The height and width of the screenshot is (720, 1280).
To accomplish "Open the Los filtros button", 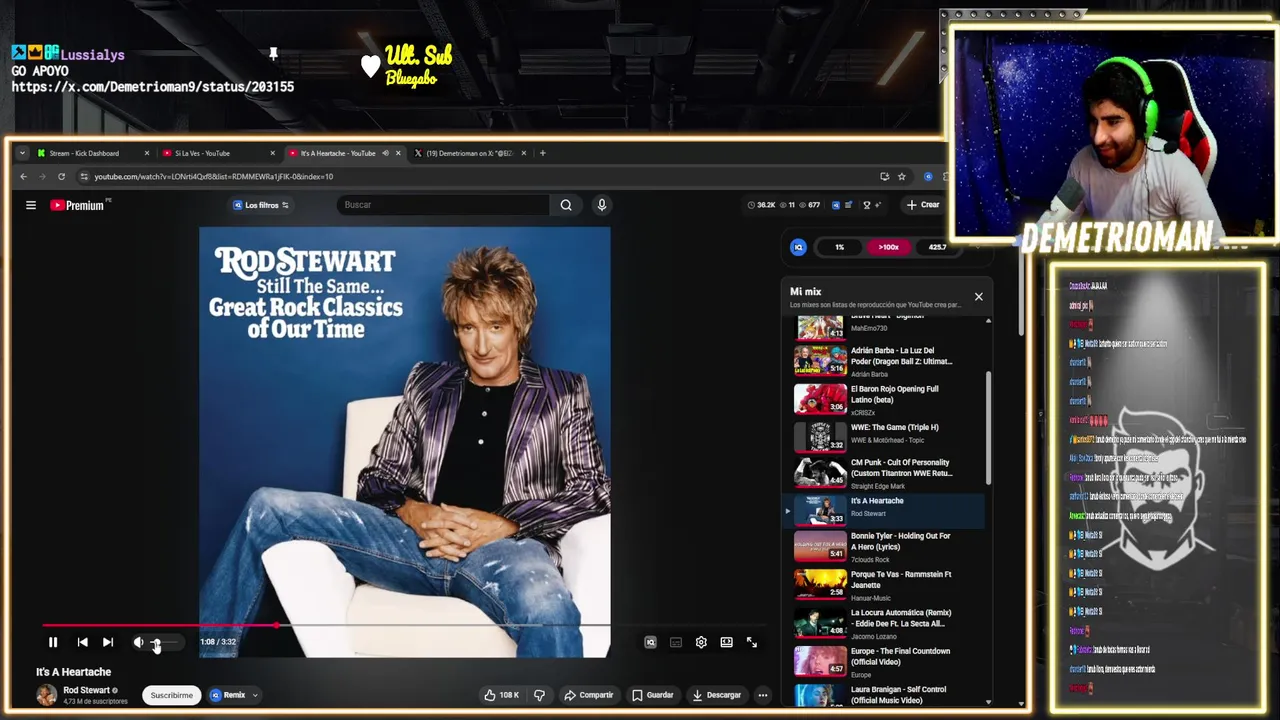I will tap(260, 205).
